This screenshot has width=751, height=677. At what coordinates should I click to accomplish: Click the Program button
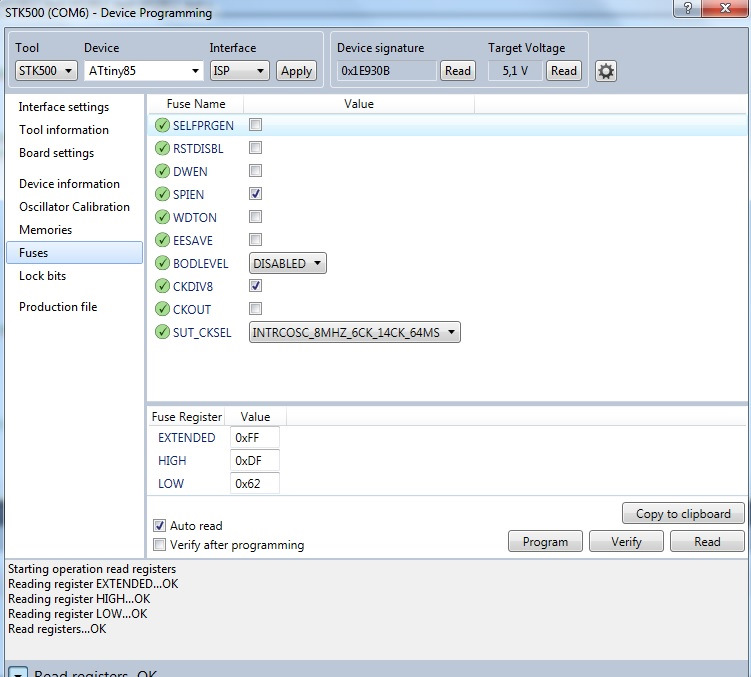[x=545, y=541]
